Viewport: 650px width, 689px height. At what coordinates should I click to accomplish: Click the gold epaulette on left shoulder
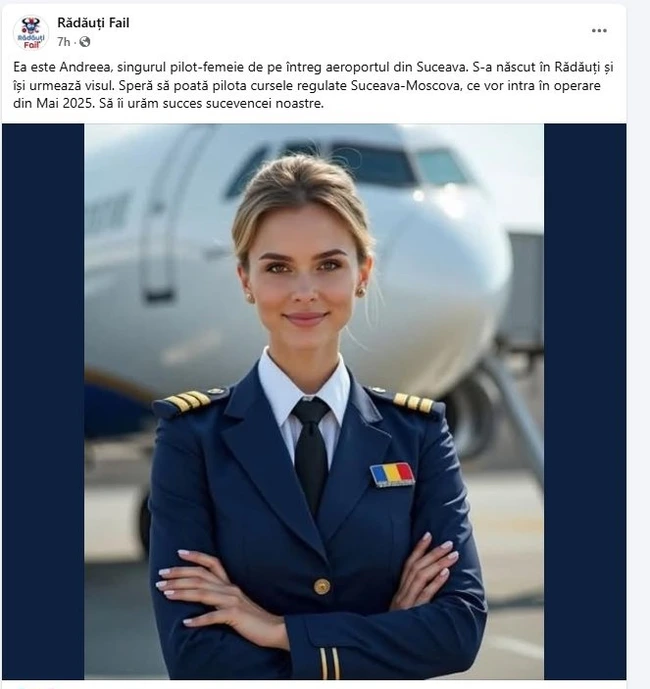(186, 401)
